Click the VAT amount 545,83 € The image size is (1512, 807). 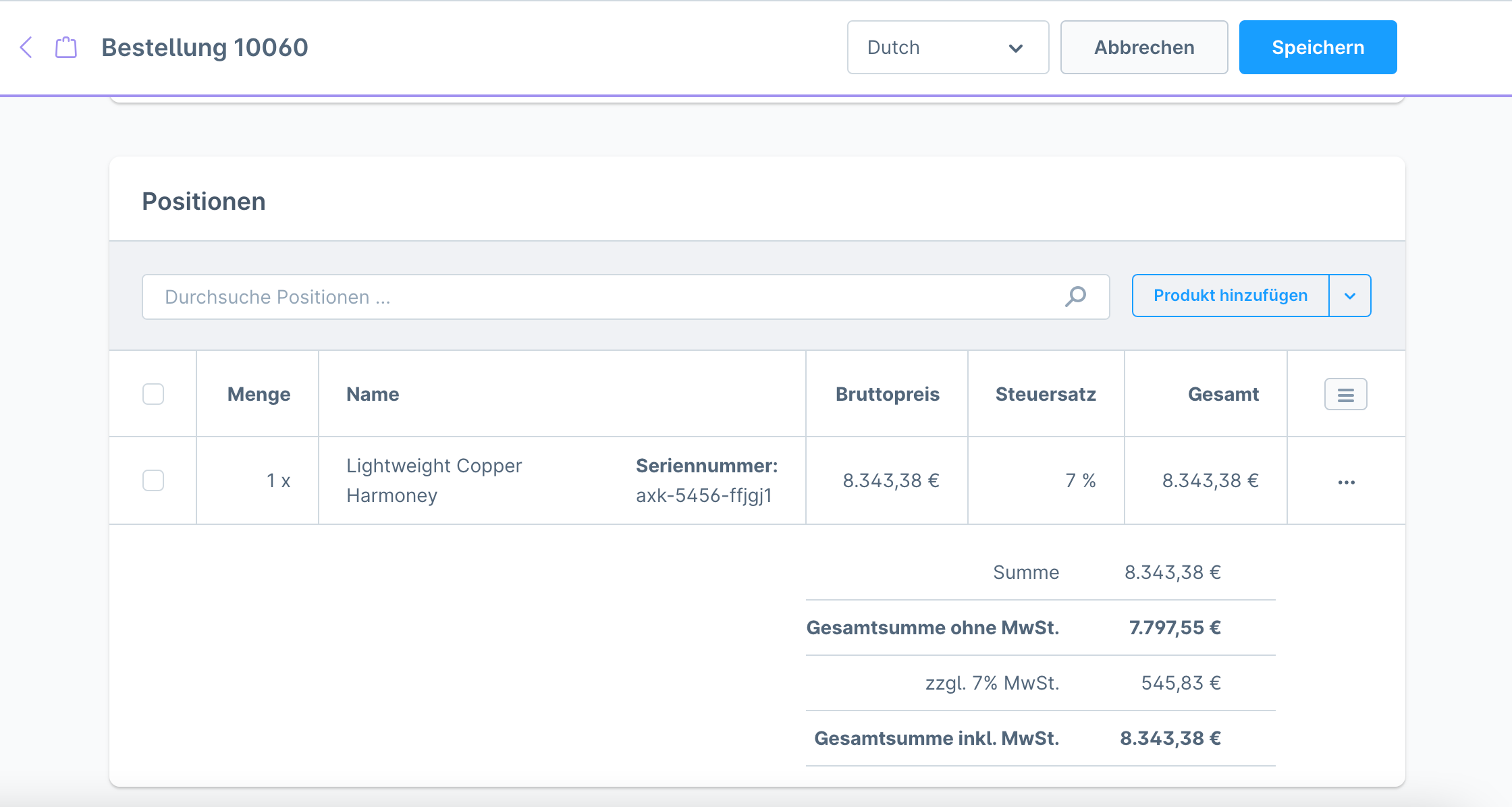coord(1181,683)
